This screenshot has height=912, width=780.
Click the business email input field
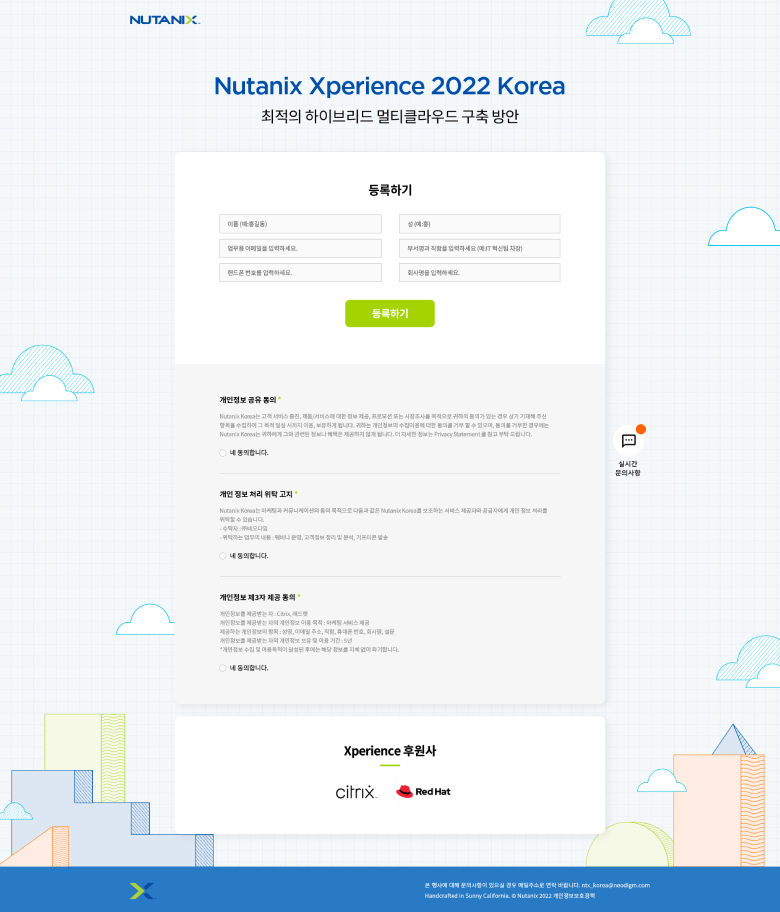point(300,248)
